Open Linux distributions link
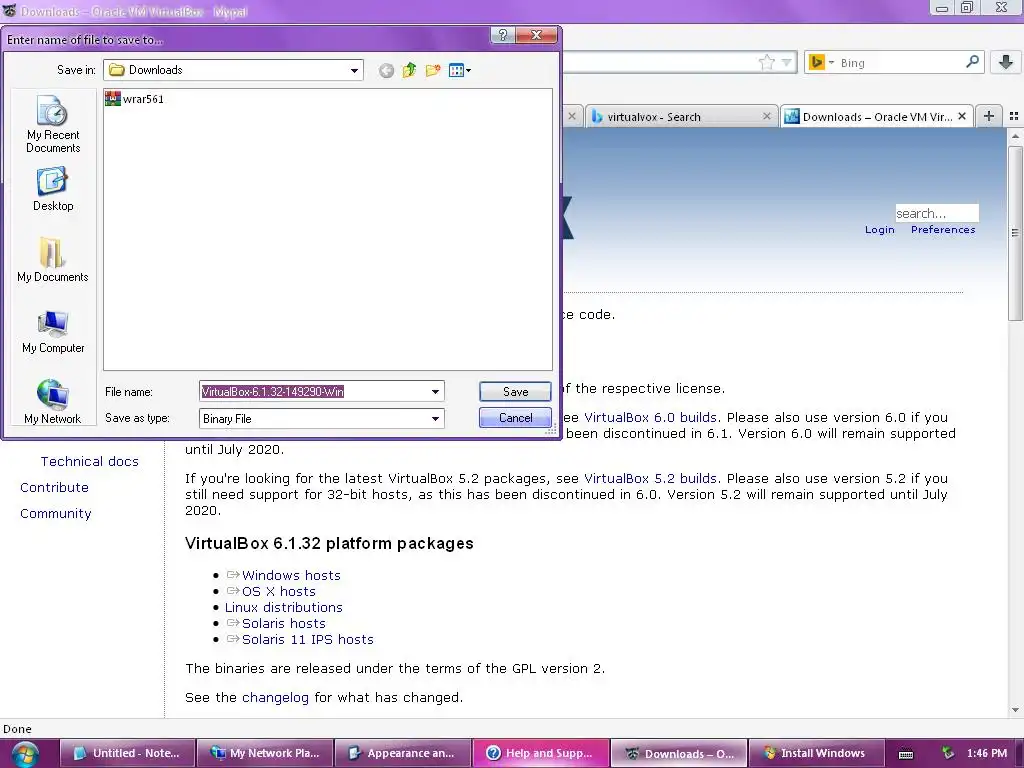This screenshot has width=1024, height=768. (283, 607)
